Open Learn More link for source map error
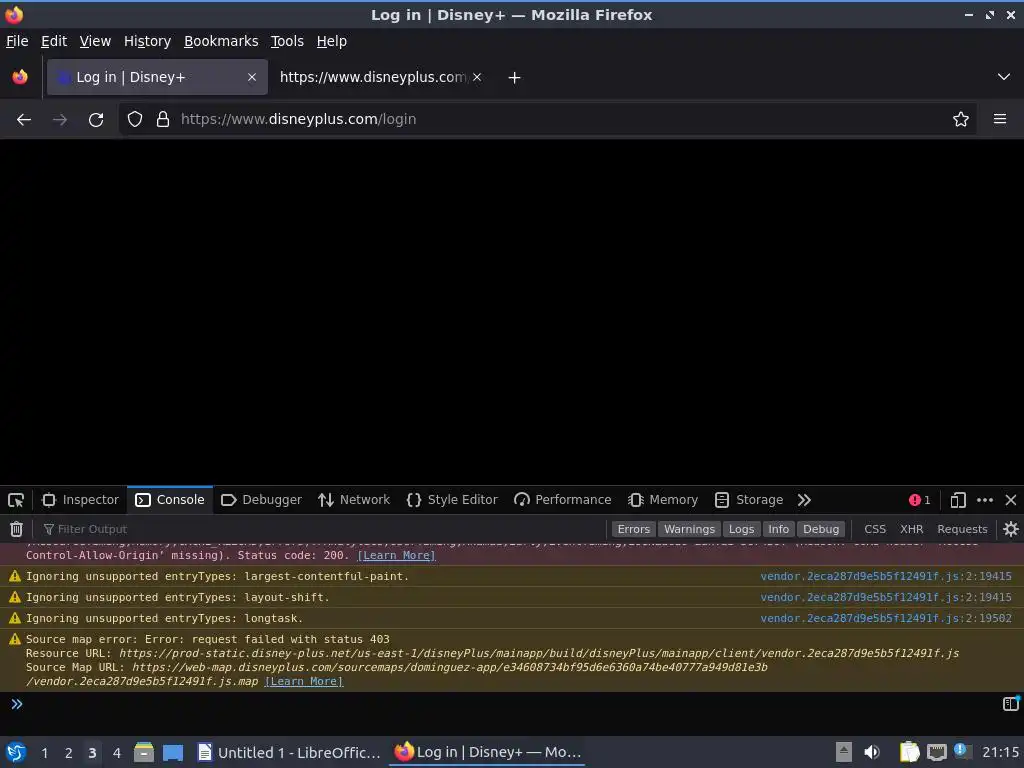 (304, 681)
